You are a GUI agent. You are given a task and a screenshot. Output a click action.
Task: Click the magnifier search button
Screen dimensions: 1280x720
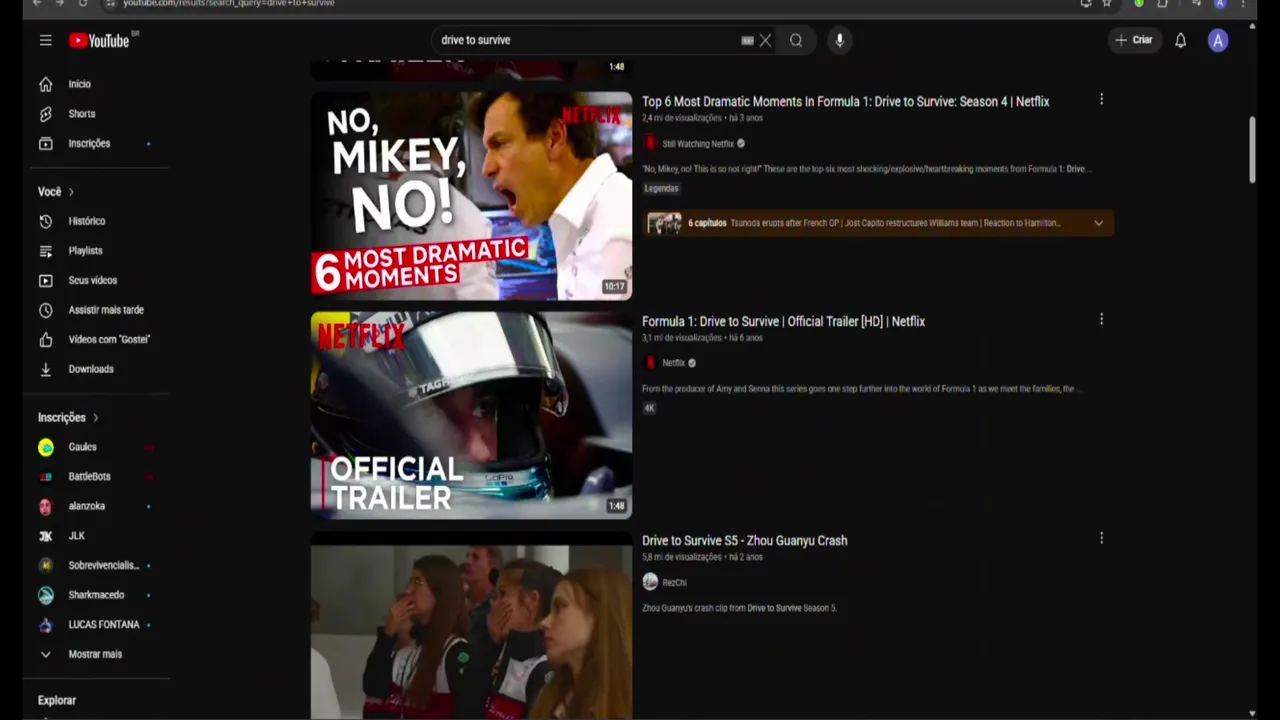point(796,40)
